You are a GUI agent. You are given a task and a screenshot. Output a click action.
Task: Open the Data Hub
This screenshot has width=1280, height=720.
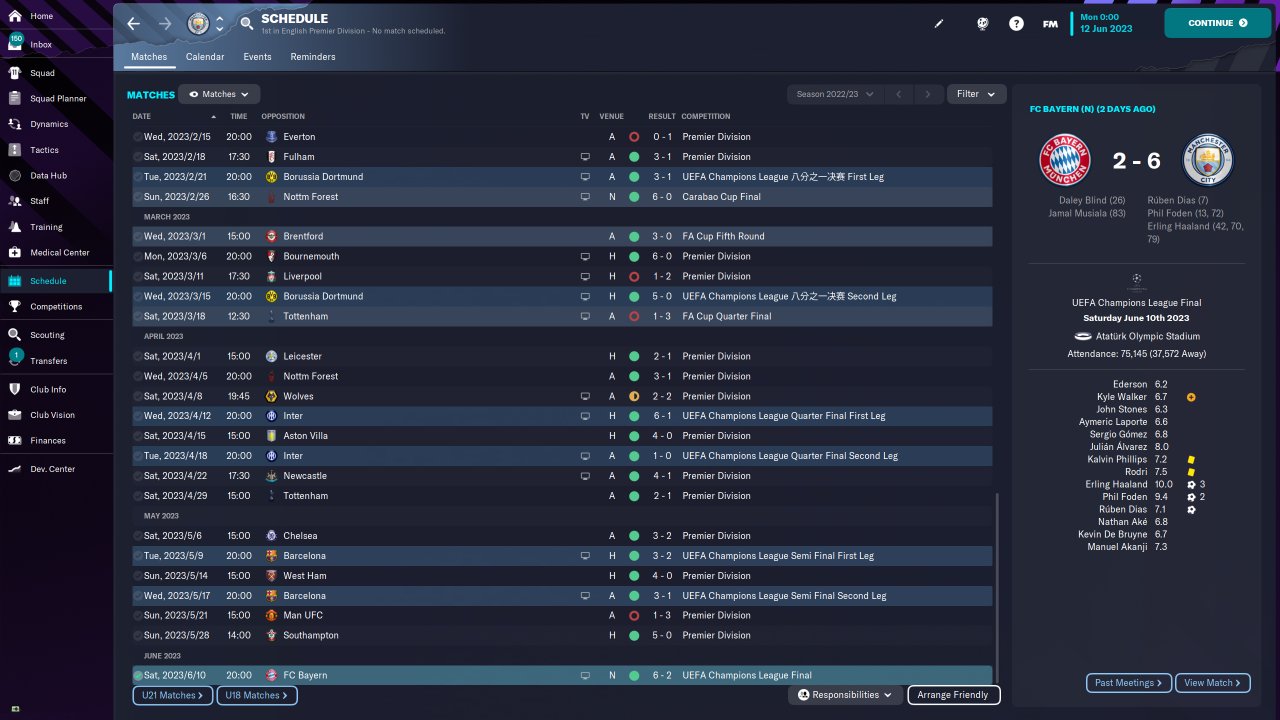(x=48, y=176)
